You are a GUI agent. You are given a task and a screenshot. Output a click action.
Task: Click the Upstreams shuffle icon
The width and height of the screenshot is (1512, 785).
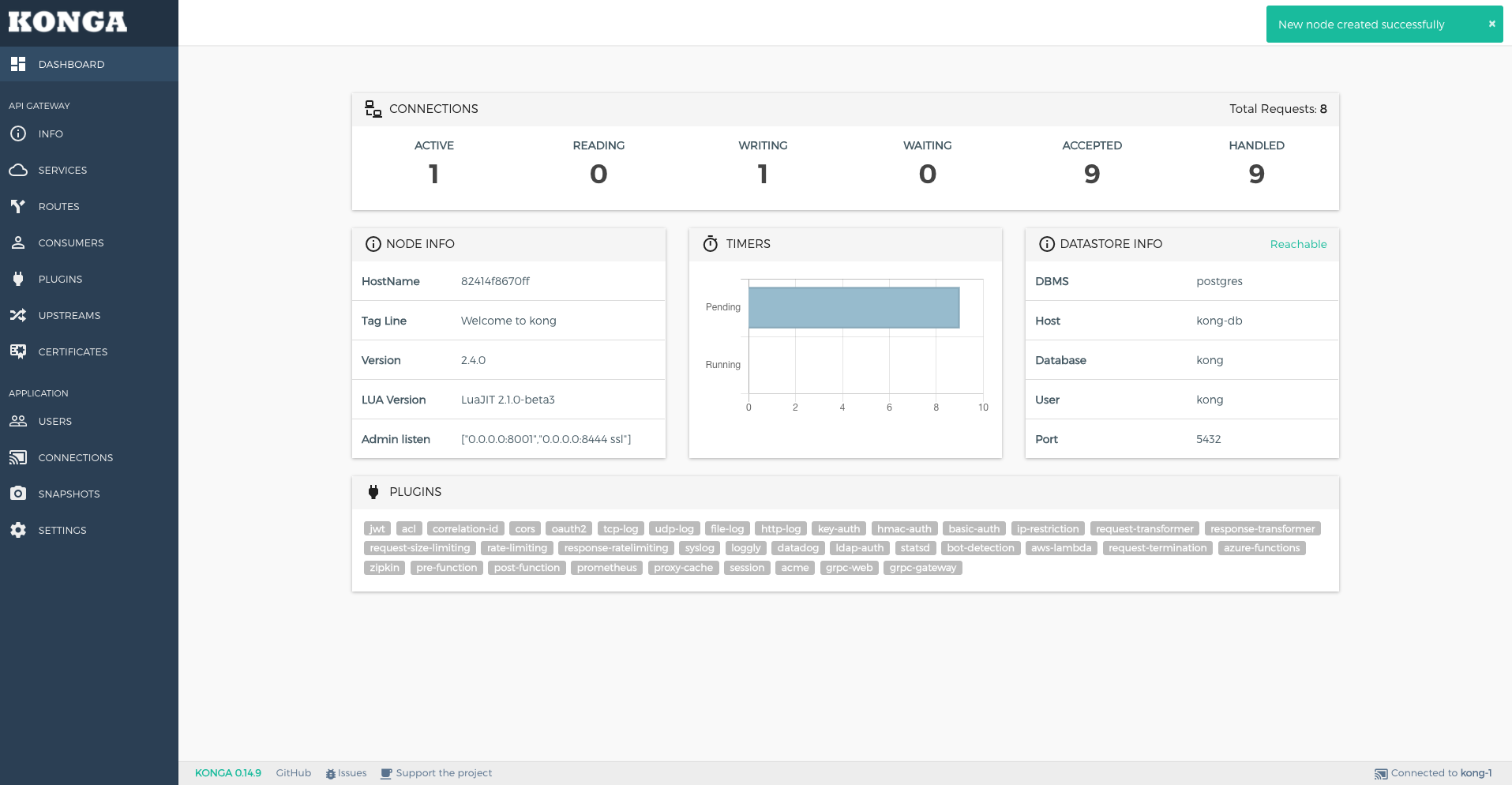pyautogui.click(x=18, y=315)
